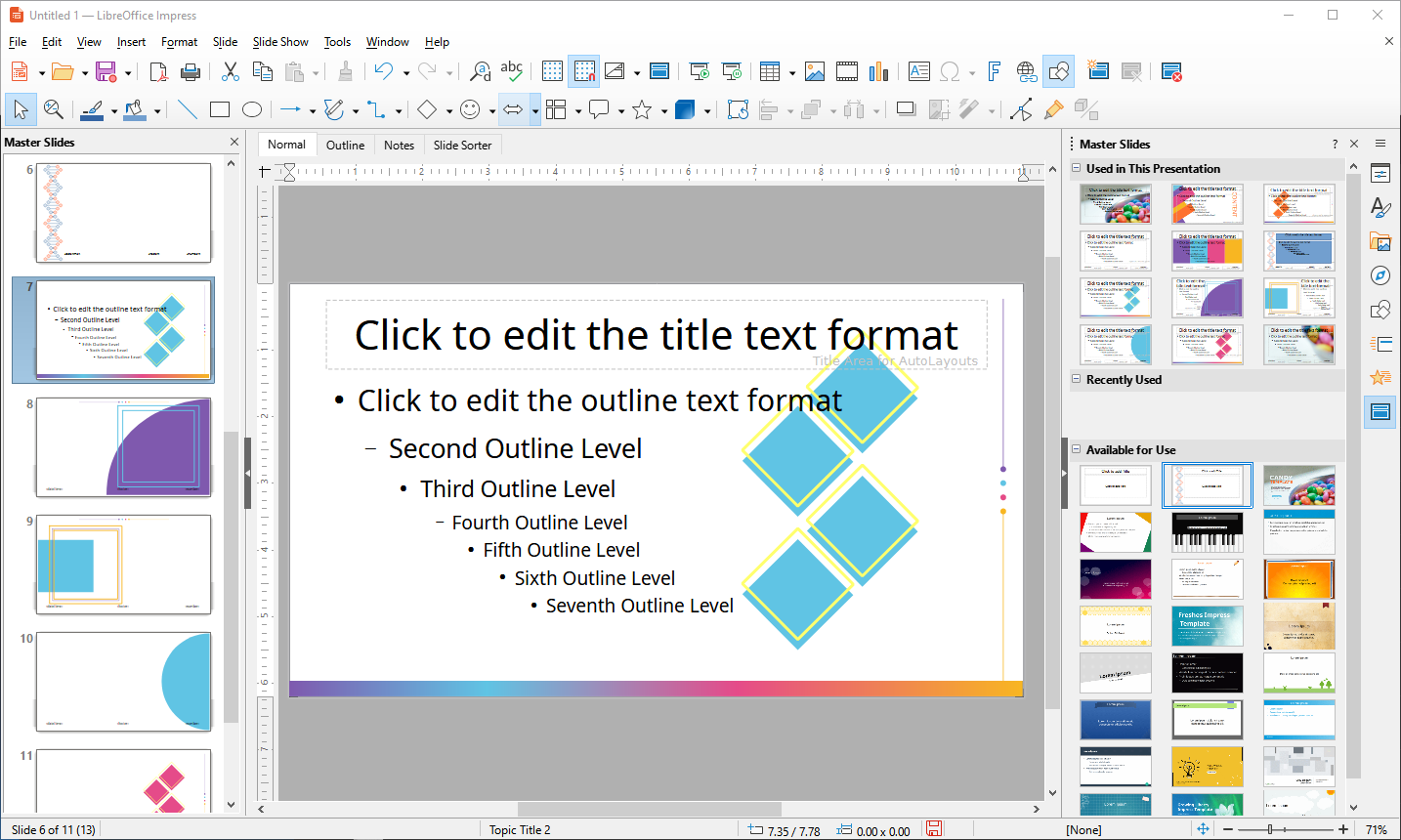Click Close Master View icon

[1171, 71]
